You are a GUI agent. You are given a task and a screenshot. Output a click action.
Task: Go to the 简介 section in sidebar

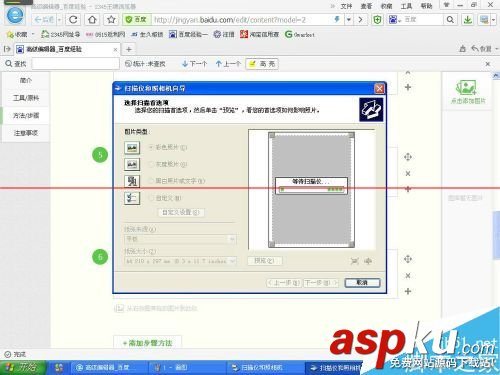(x=26, y=80)
